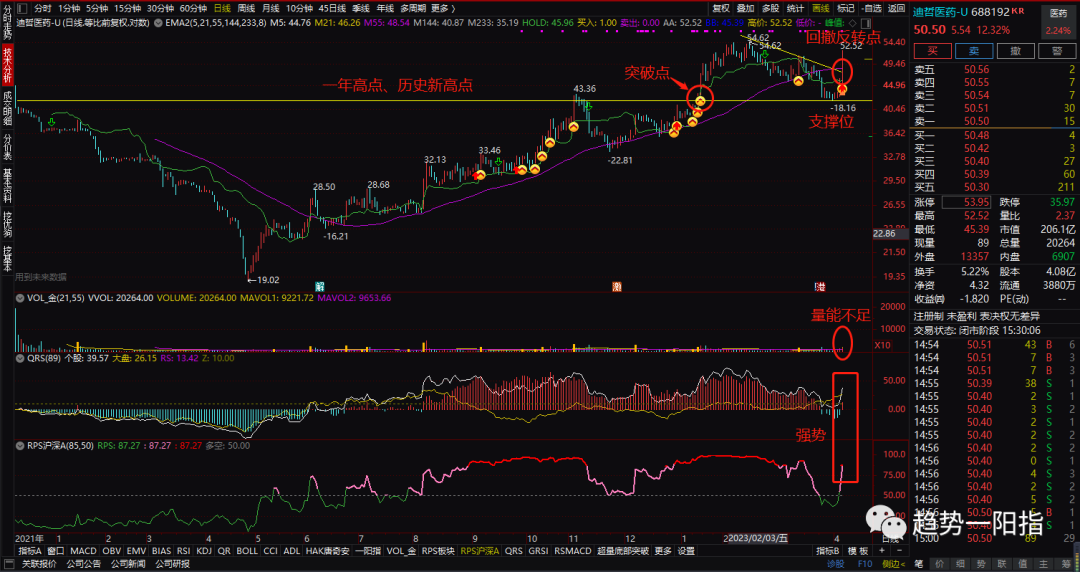Click the 细 tab at bottom right

click(959, 564)
